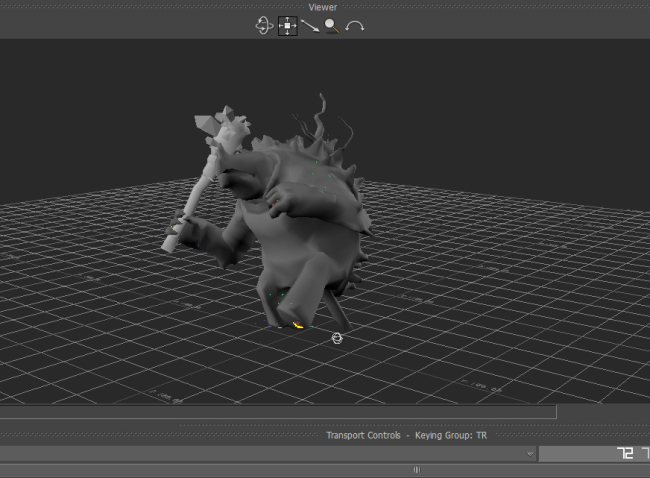This screenshot has height=478, width=650.
Task: Click the Zoom magnifier tool
Action: 331,26
